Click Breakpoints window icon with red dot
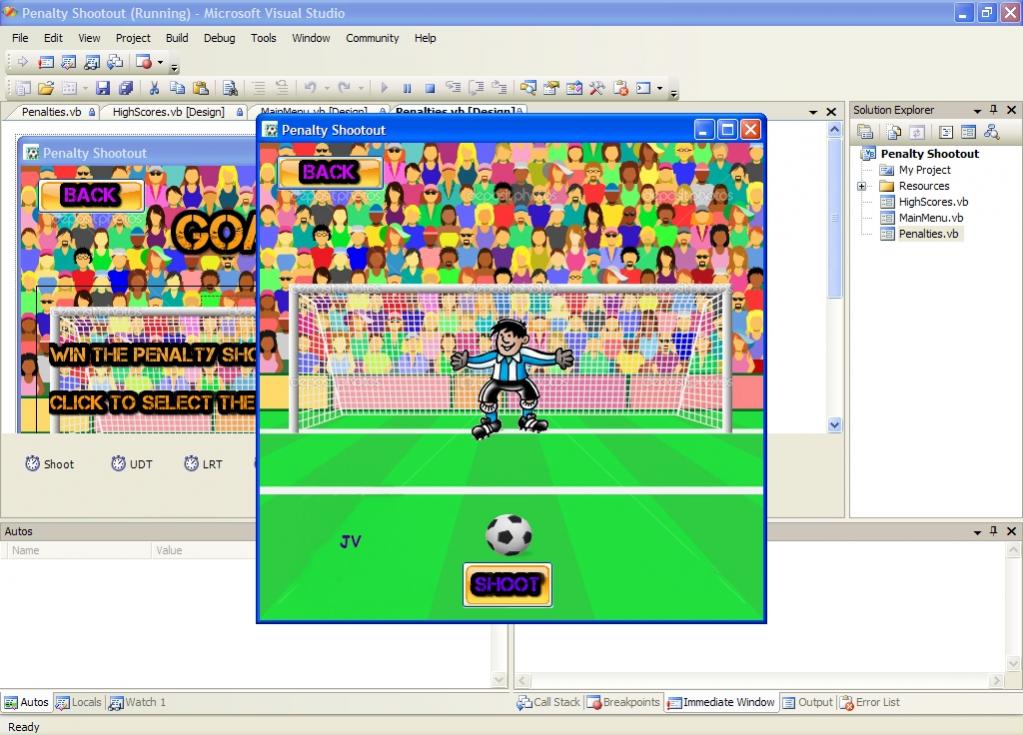The height and width of the screenshot is (735, 1023). click(144, 62)
